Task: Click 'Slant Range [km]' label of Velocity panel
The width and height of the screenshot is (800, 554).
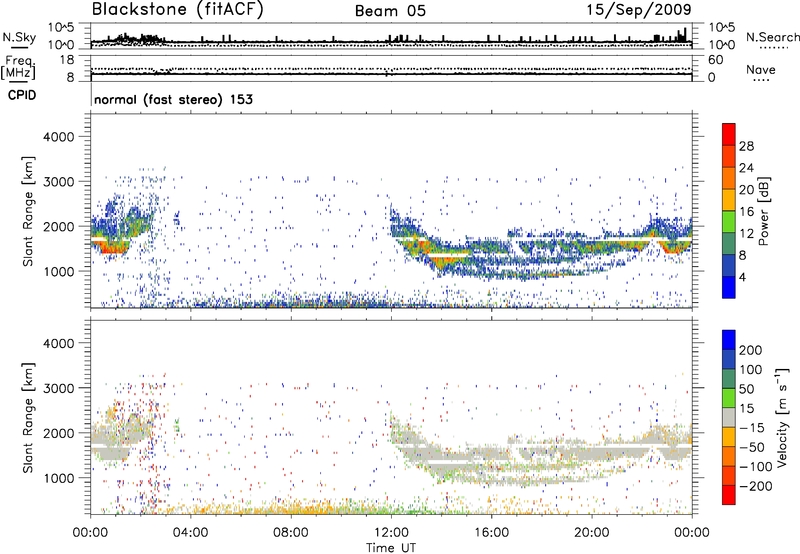Action: 29,417
